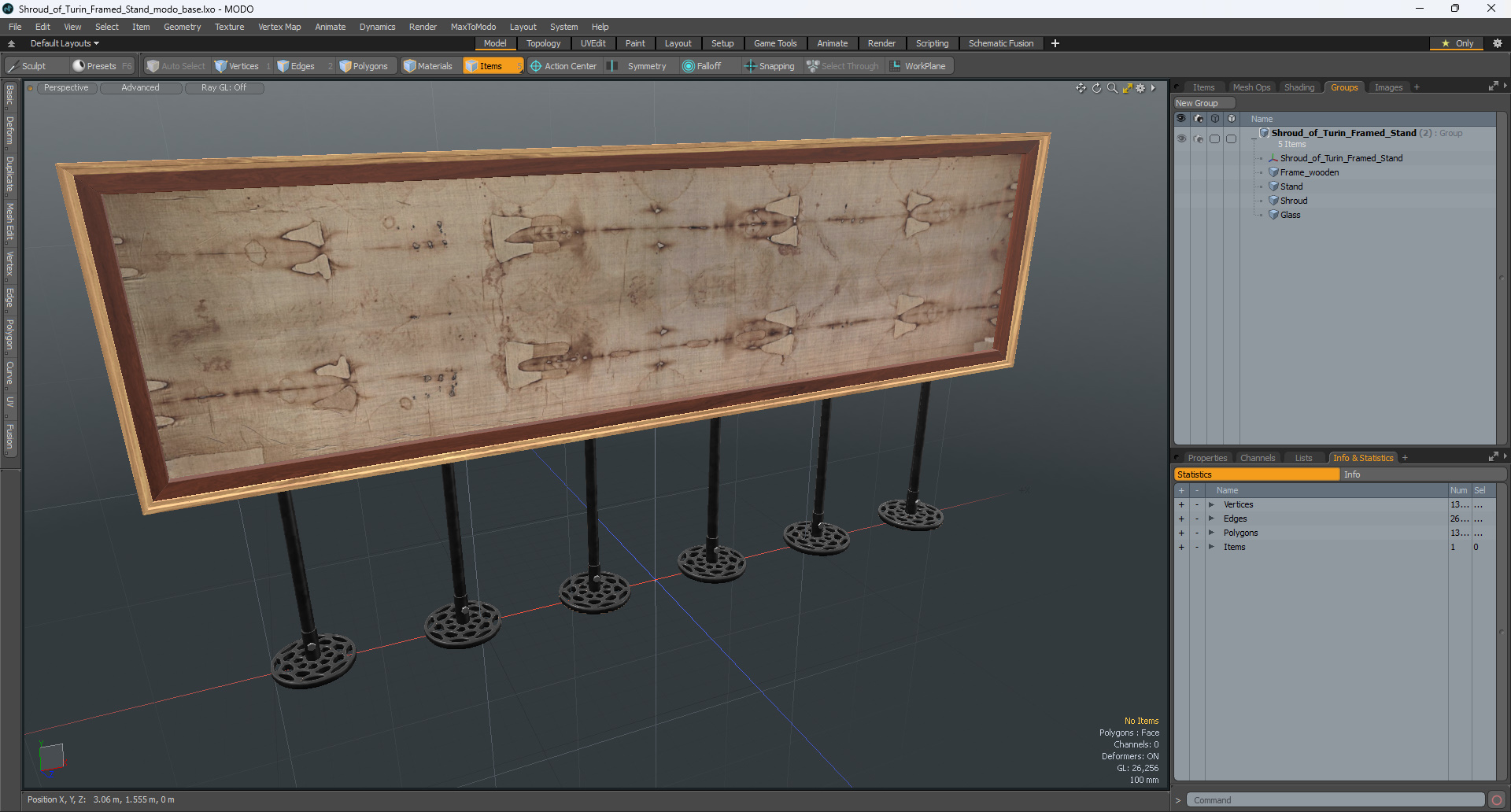The image size is (1511, 812).
Task: Switch to the UVEdit layout tab
Action: 593,43
